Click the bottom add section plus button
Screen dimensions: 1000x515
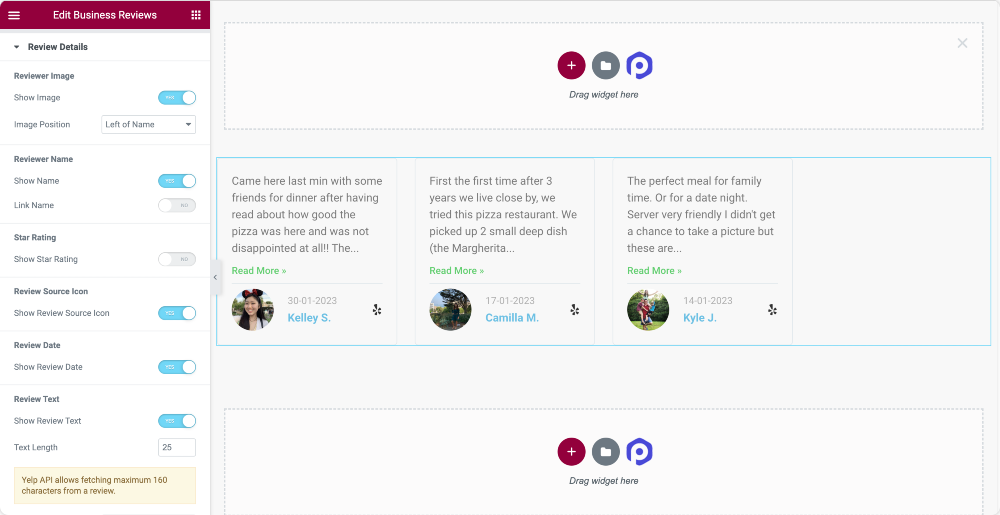click(x=571, y=452)
